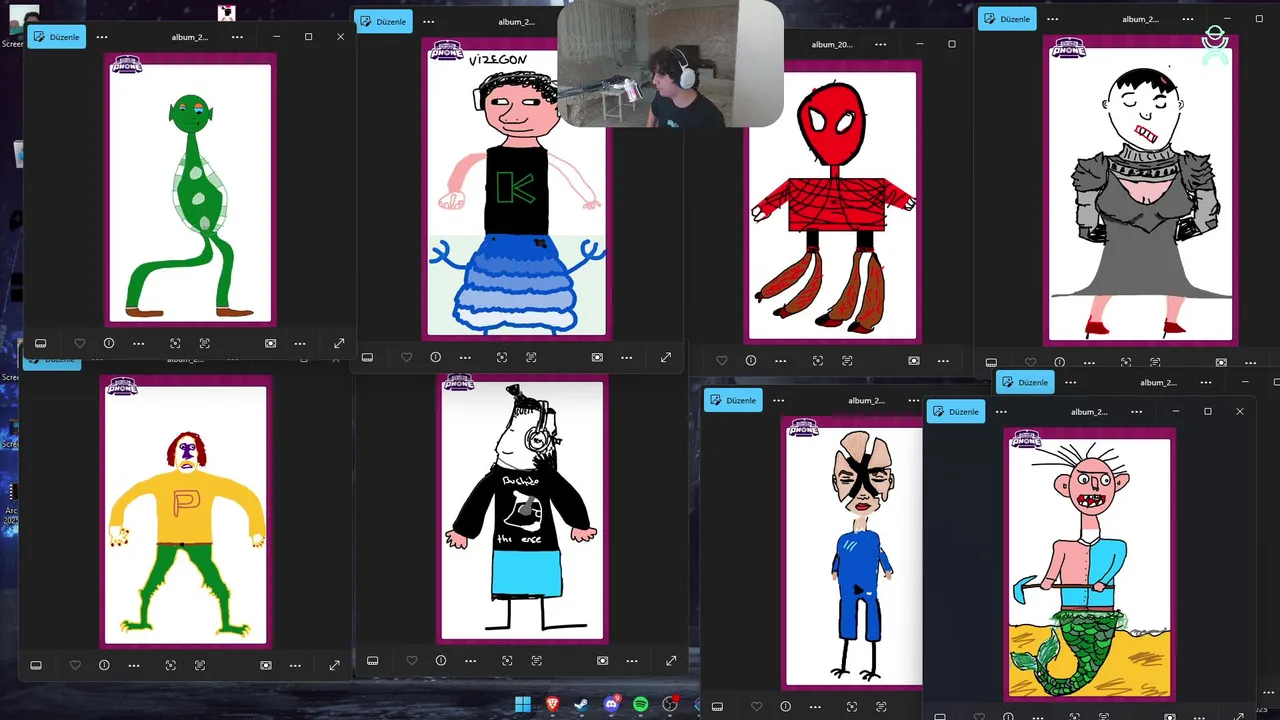Open the menu beside Düzenle, mermaid window
Viewport: 1280px width, 720px height.
[1001, 411]
